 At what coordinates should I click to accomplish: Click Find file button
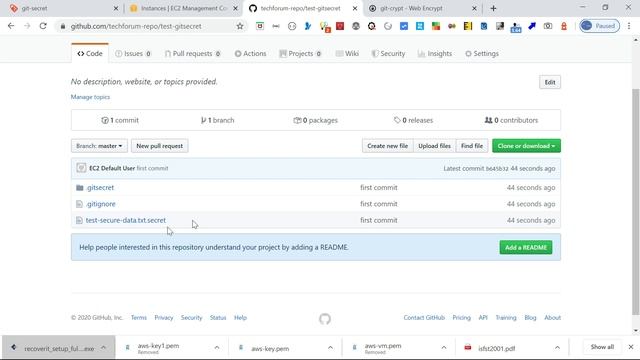click(x=472, y=146)
